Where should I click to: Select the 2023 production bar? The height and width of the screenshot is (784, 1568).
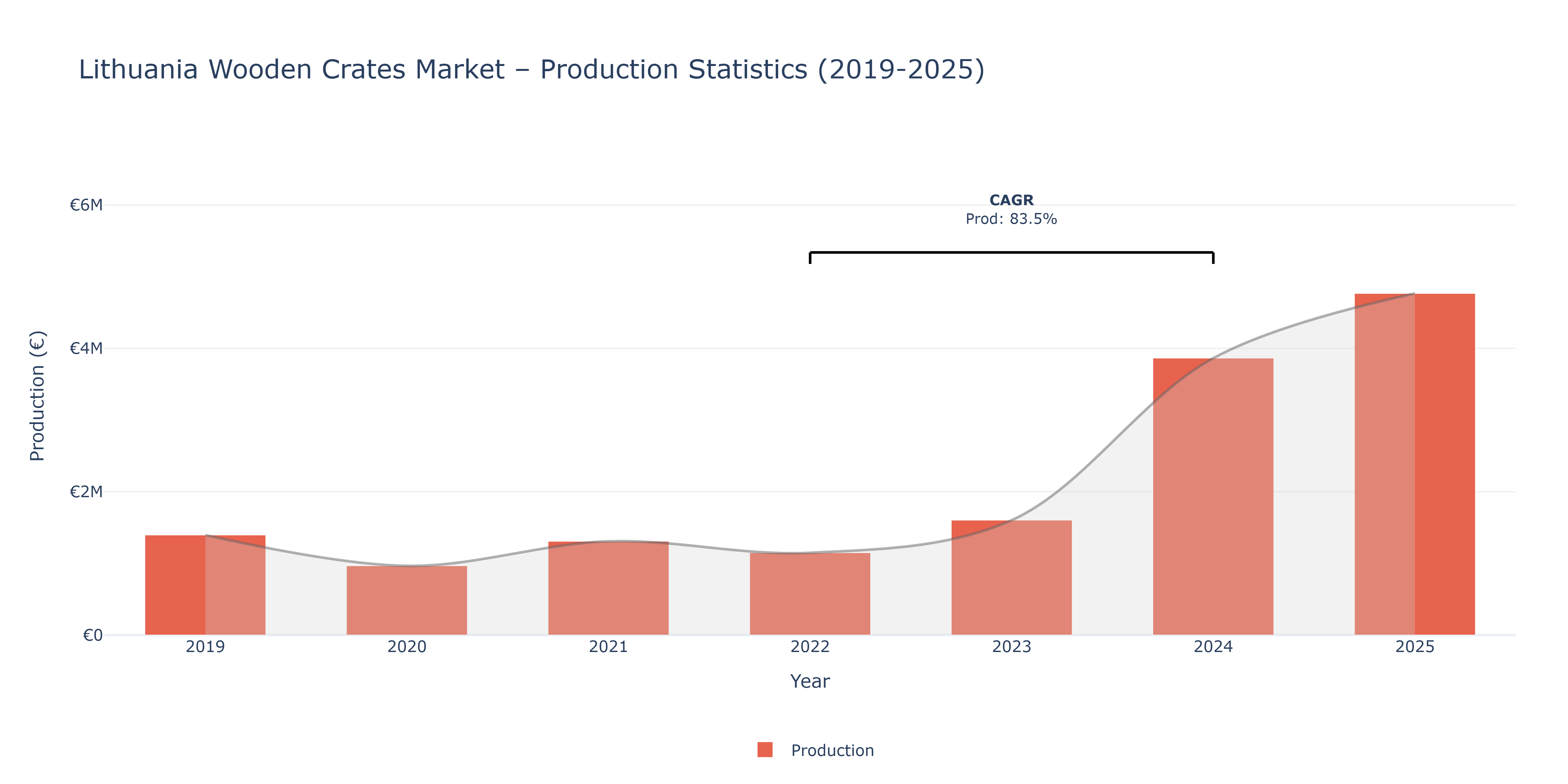[x=1011, y=578]
